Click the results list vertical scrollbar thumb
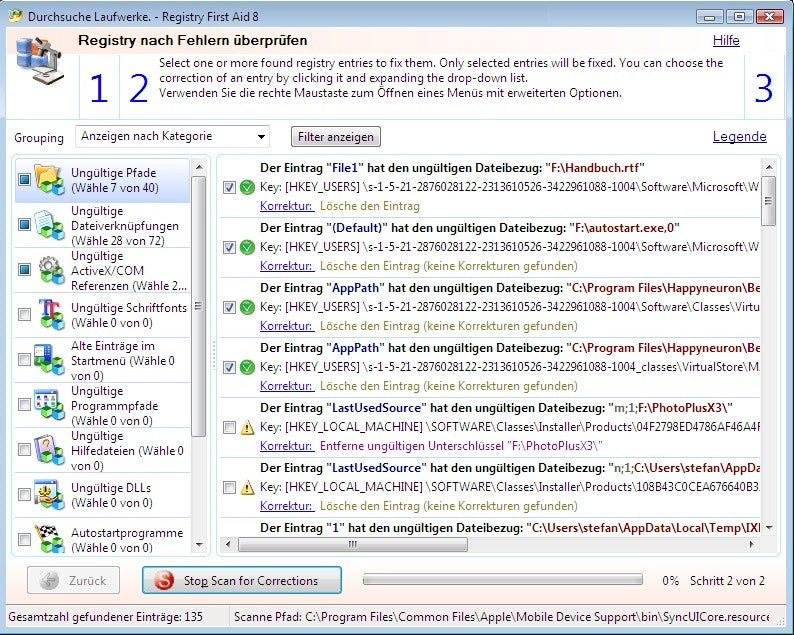 click(x=768, y=201)
